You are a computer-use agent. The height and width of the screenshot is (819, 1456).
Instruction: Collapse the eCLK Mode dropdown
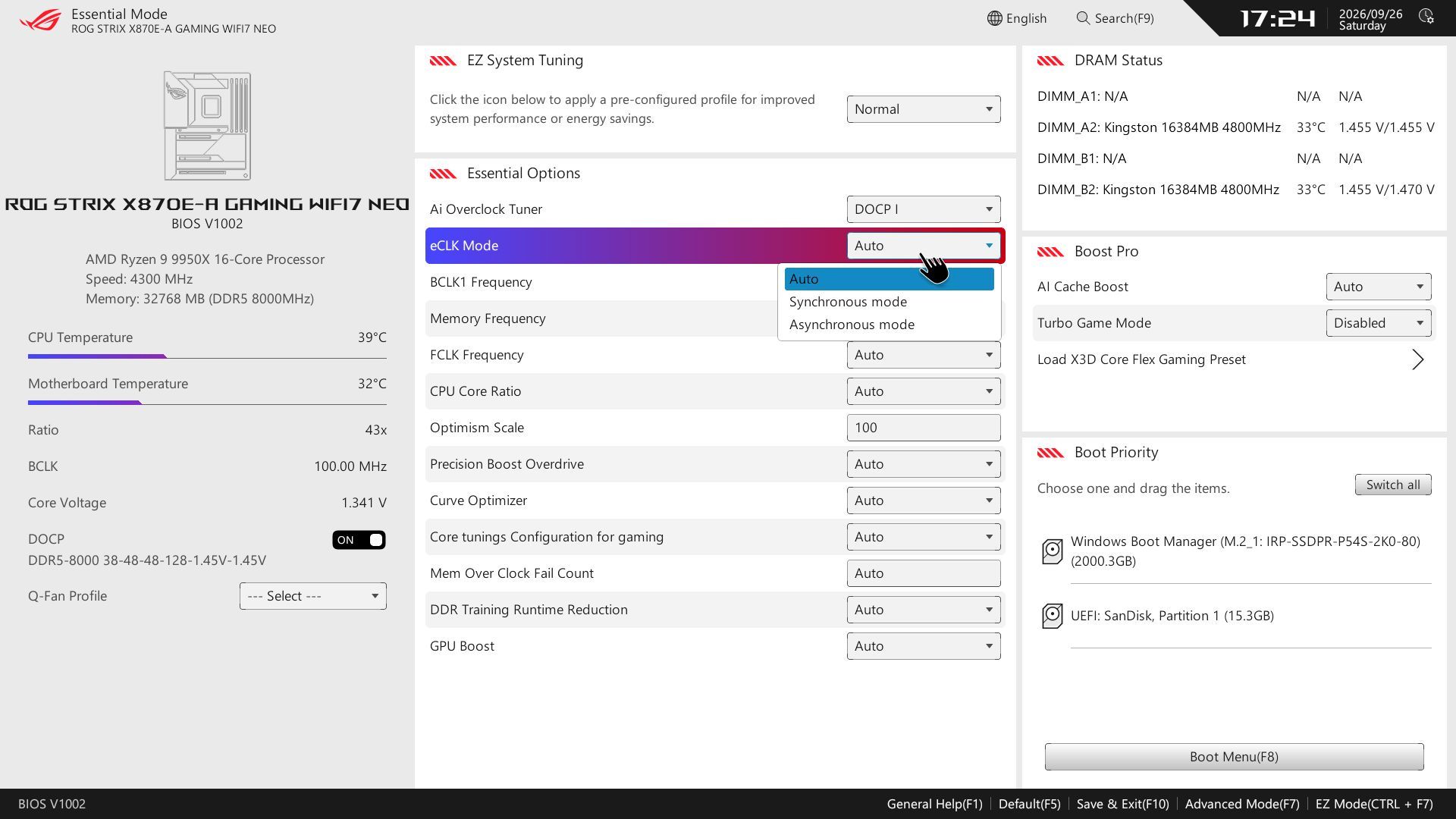tap(924, 246)
